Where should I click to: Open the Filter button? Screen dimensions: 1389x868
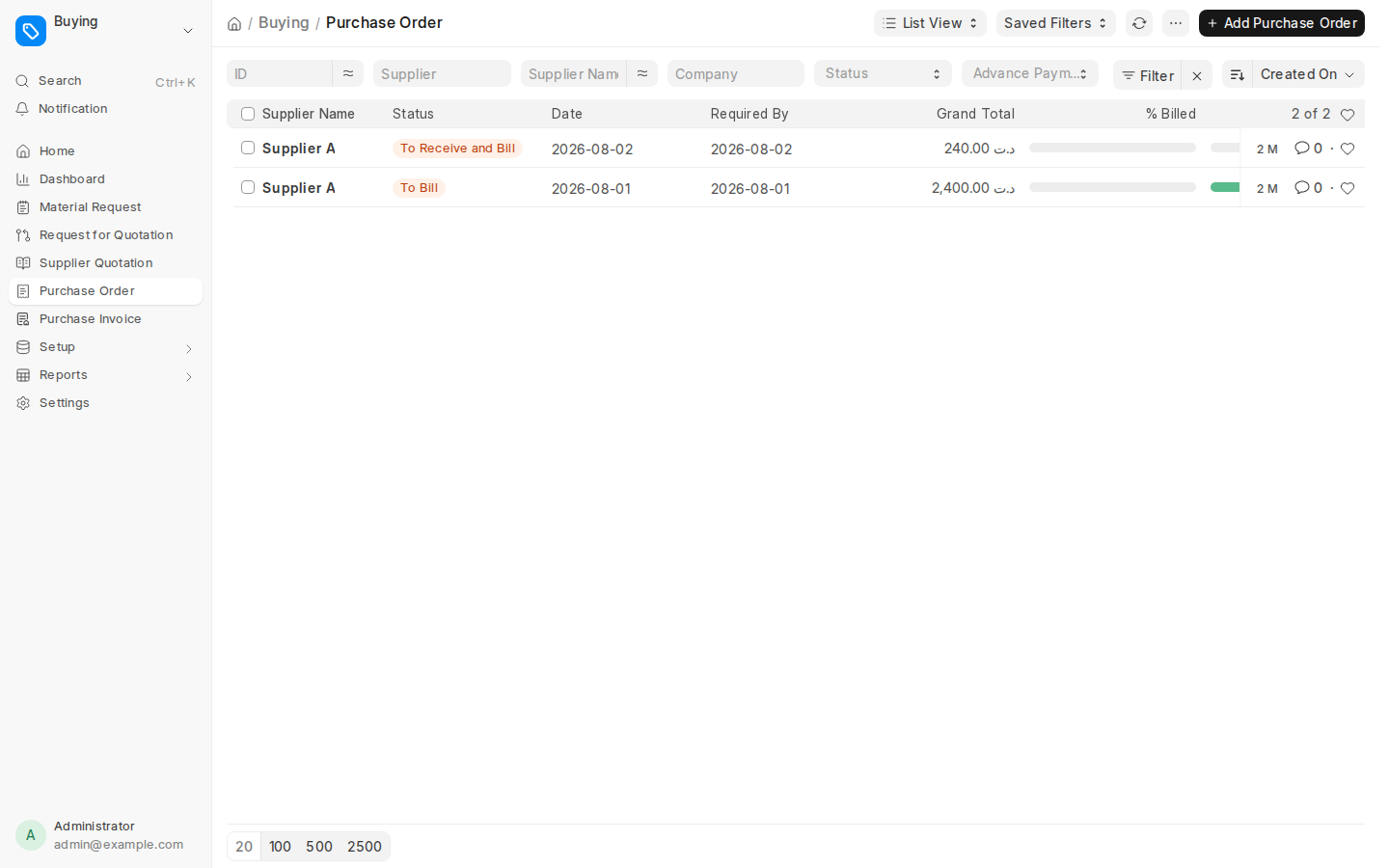point(1148,75)
